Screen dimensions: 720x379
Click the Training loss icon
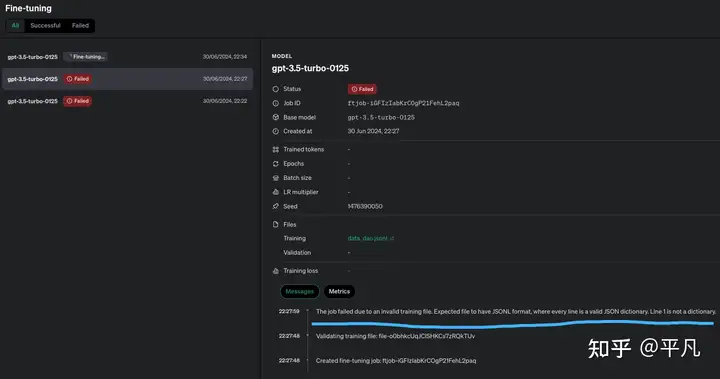coord(276,271)
